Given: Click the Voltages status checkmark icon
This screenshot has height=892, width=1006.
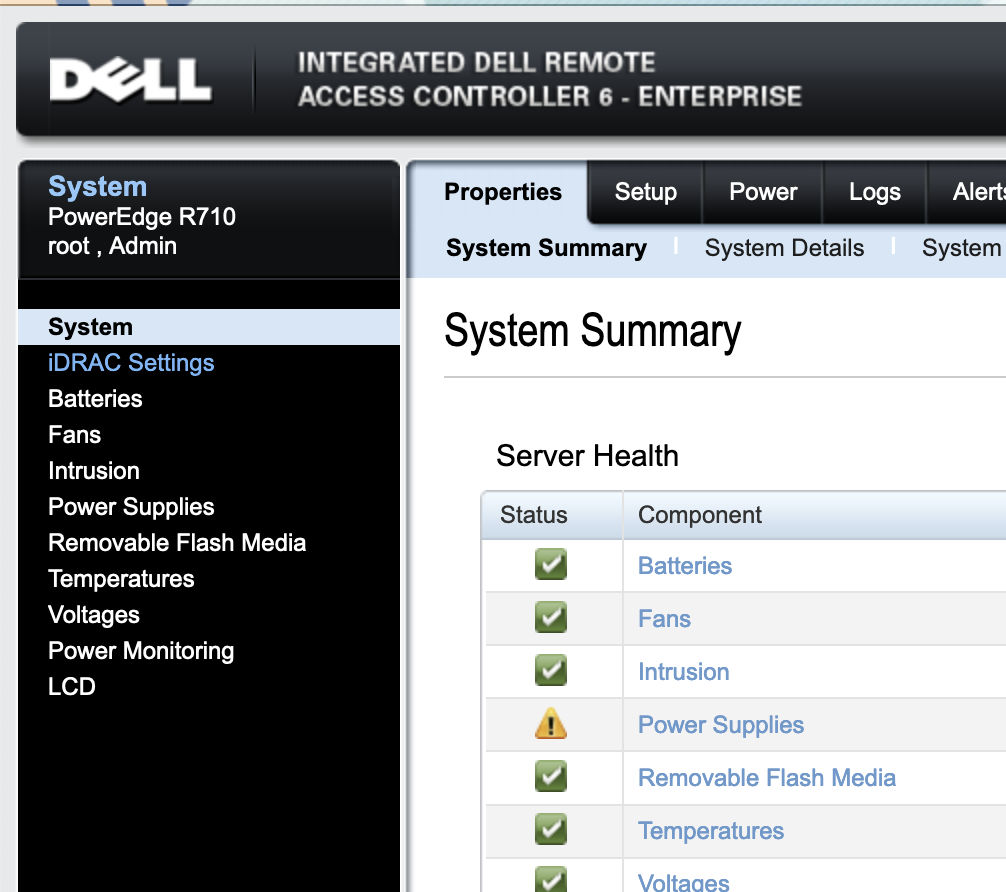Looking at the screenshot, I should 552,880.
